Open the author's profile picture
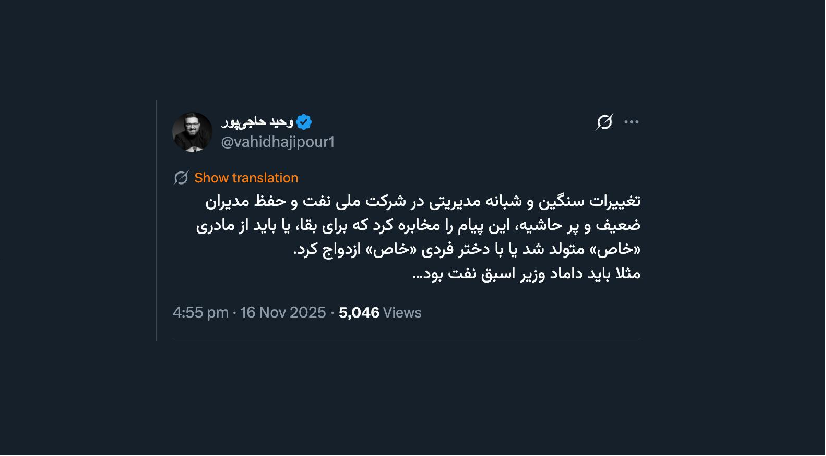Viewport: 826px width, 456px height. coord(192,132)
